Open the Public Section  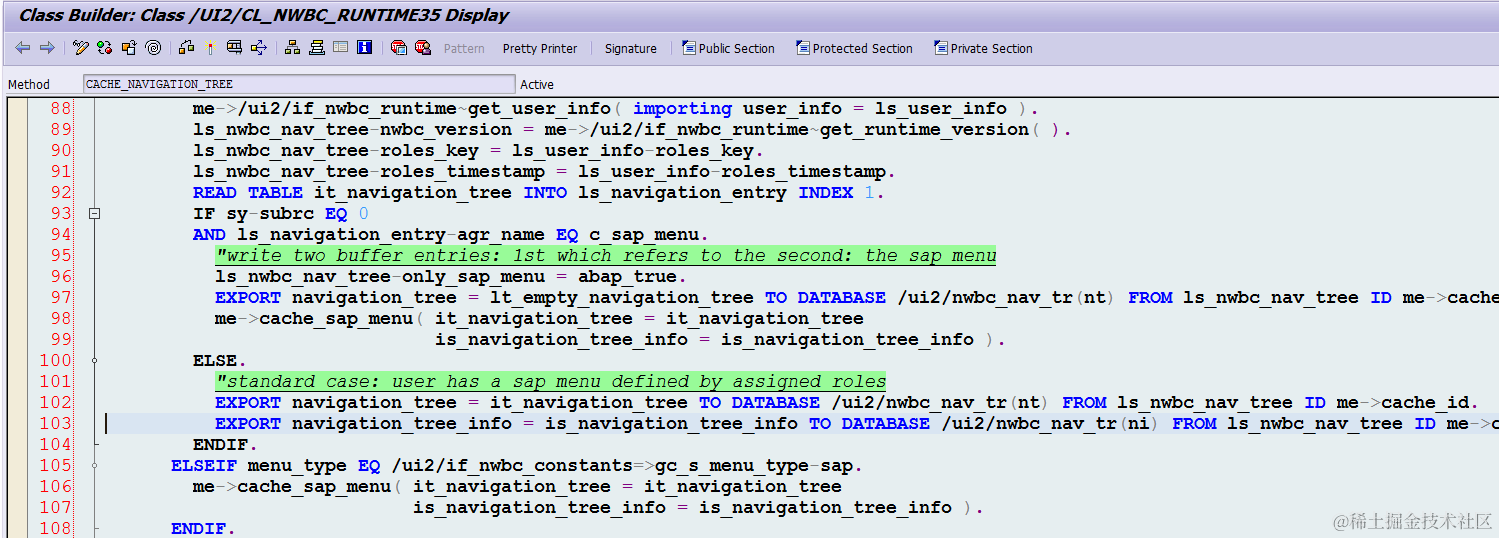click(x=728, y=48)
